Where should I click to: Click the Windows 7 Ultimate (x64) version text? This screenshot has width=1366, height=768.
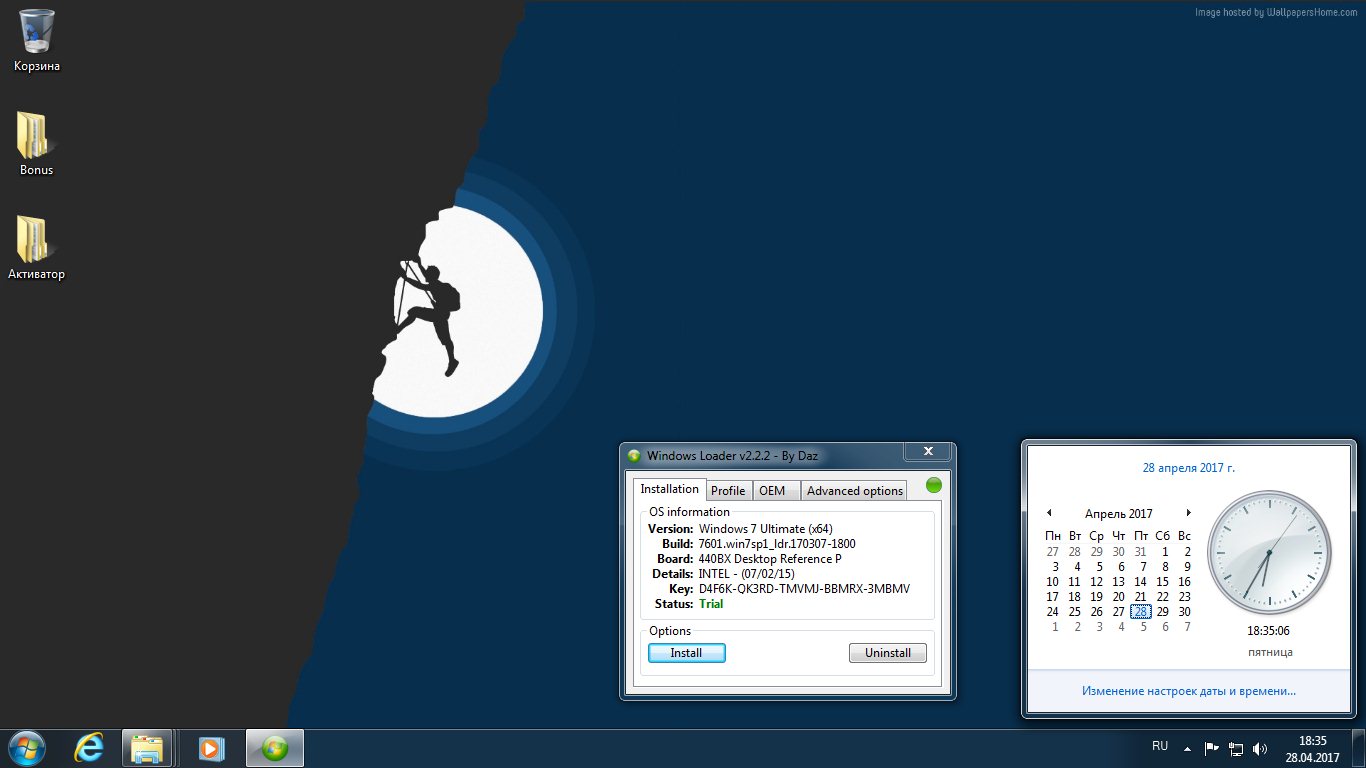[766, 529]
